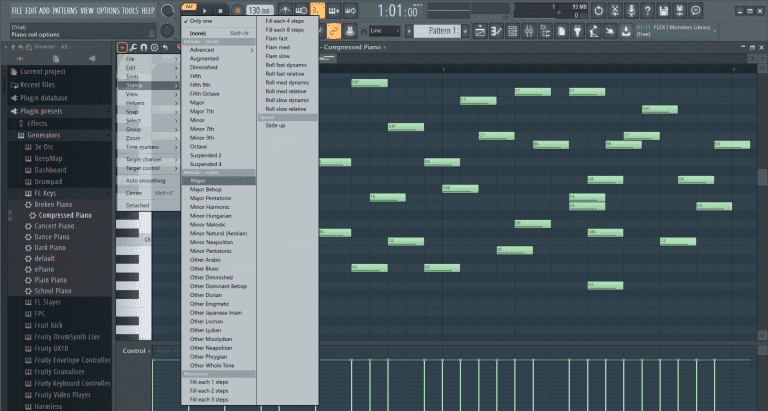Image resolution: width=768 pixels, height=411 pixels.
Task: Toggle Detached option in piano roll menu
Action: click(x=149, y=205)
